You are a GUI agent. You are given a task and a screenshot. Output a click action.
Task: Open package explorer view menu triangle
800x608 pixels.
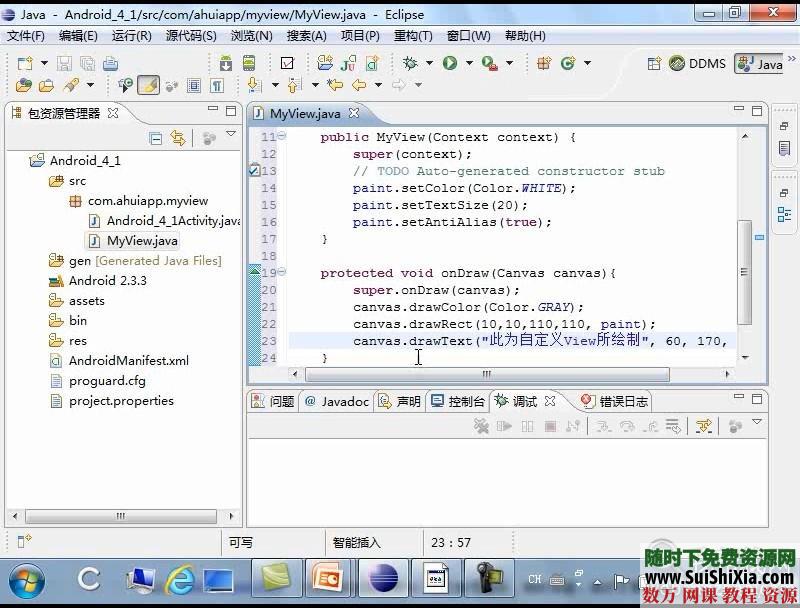[231, 135]
